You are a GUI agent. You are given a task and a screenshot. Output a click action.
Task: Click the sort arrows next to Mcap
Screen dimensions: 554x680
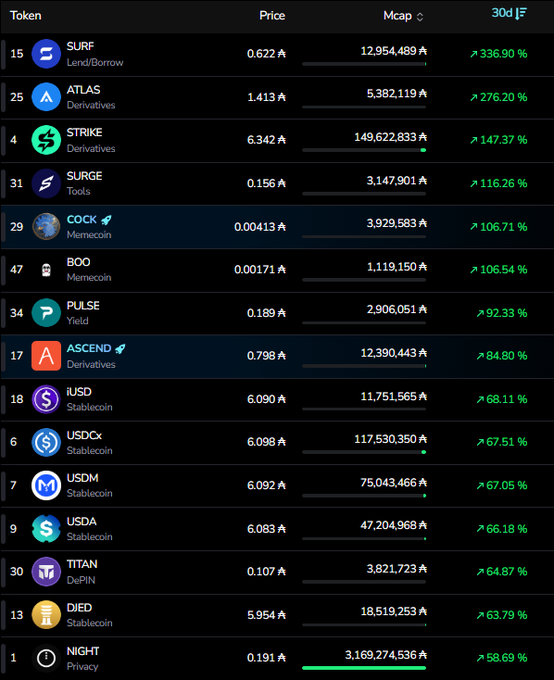(x=420, y=16)
